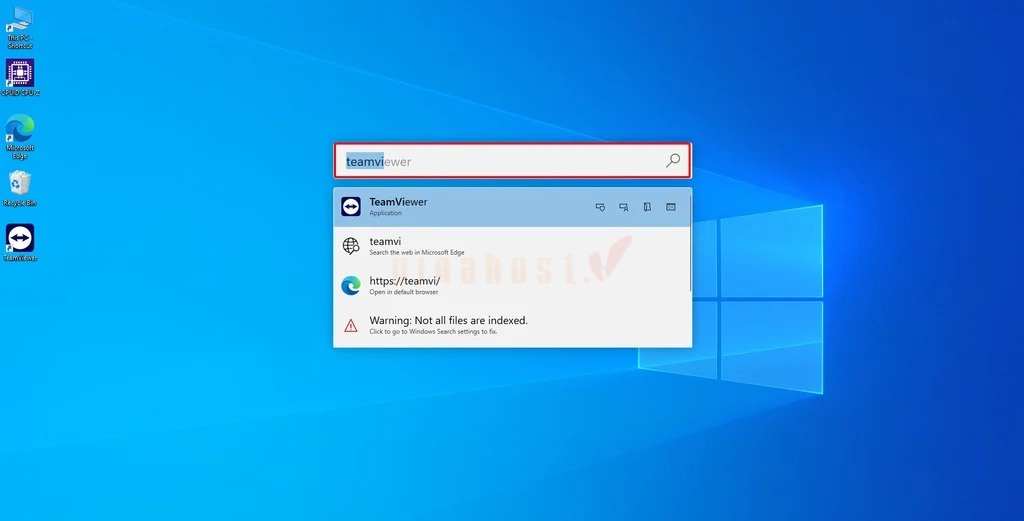Viewport: 1024px width, 521px height.
Task: Click the magnifier icon in search box
Action: (x=673, y=160)
